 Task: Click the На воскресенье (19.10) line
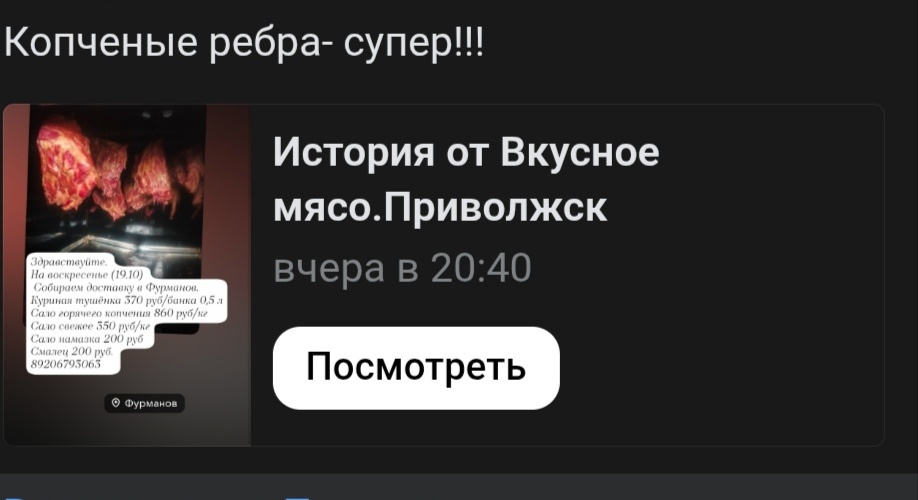tap(87, 275)
